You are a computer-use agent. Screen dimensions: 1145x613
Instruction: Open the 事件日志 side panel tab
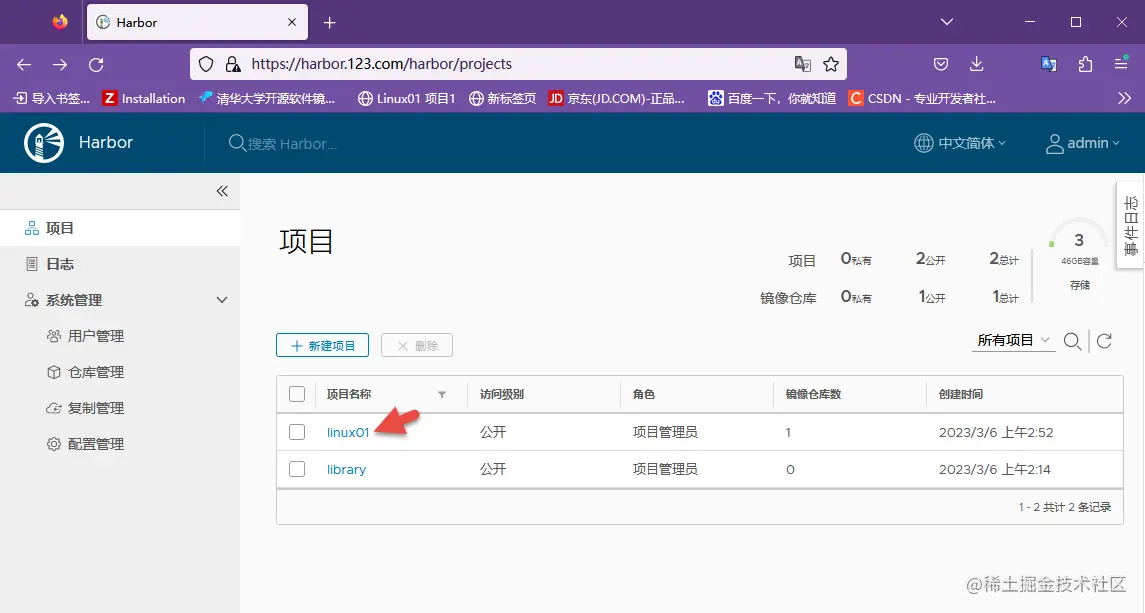tap(1130, 225)
